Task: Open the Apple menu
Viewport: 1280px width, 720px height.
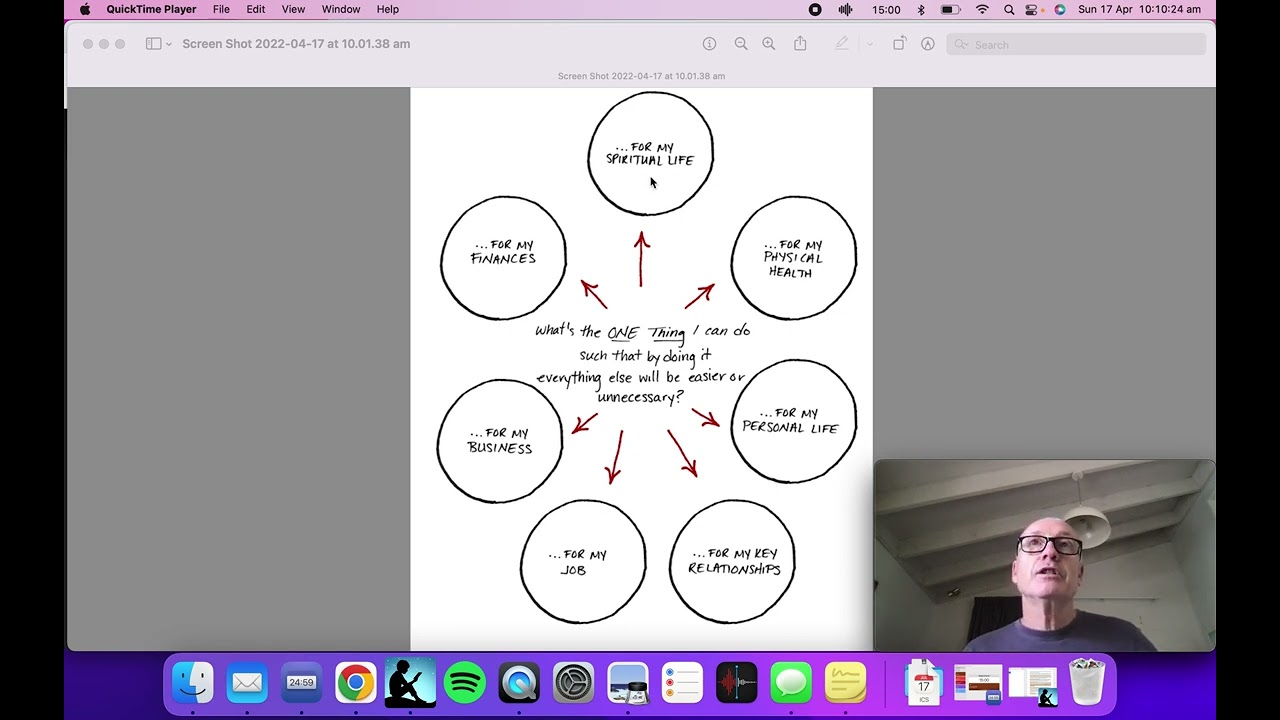Action: tap(85, 9)
